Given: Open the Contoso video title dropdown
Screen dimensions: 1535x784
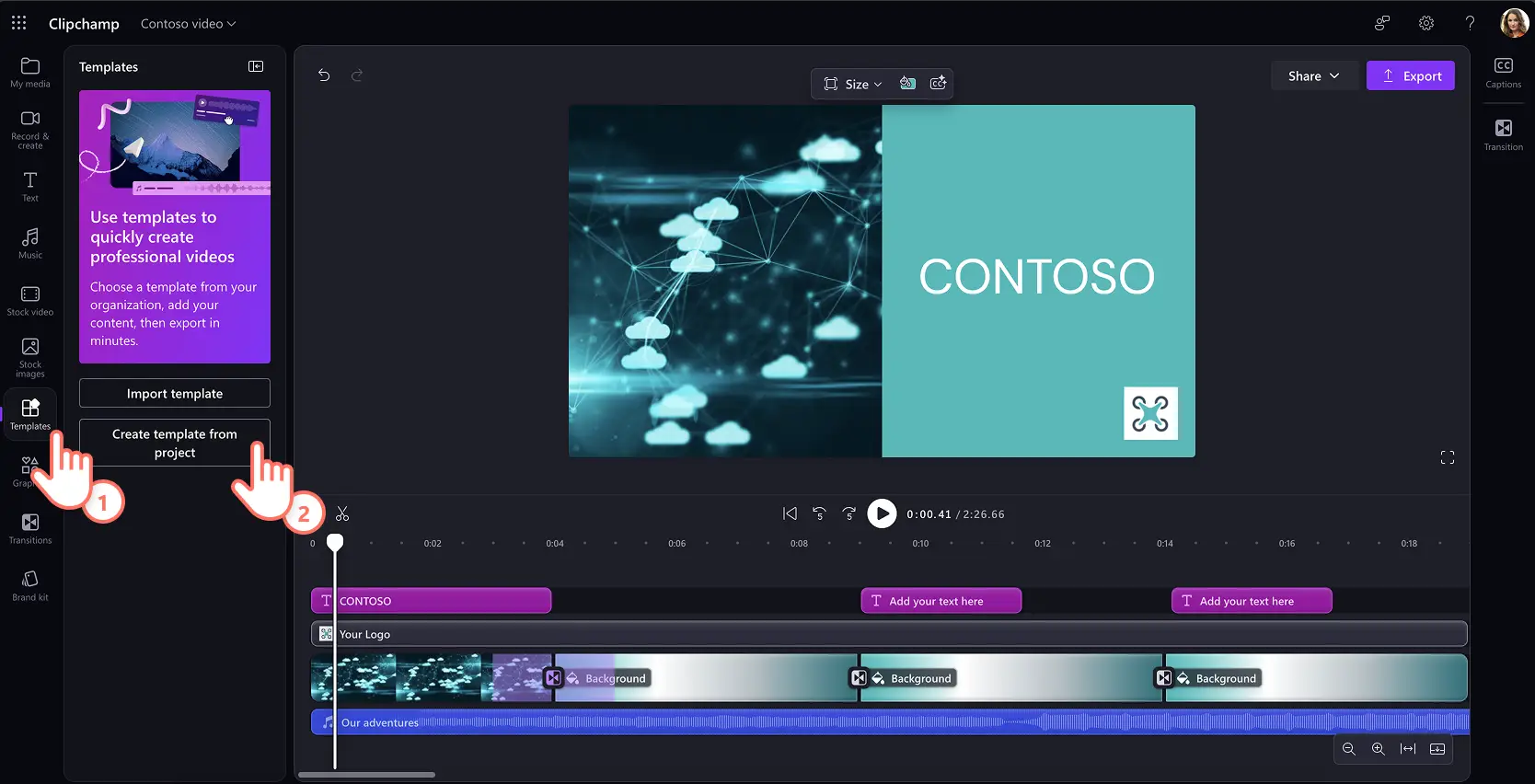Looking at the screenshot, I should (x=188, y=24).
